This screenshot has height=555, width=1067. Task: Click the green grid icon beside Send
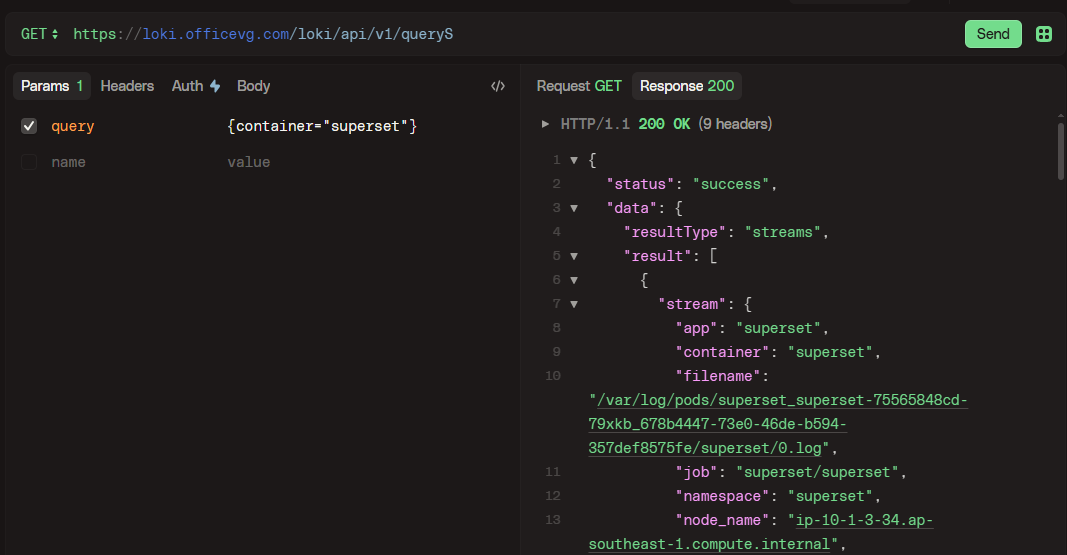coord(1044,34)
